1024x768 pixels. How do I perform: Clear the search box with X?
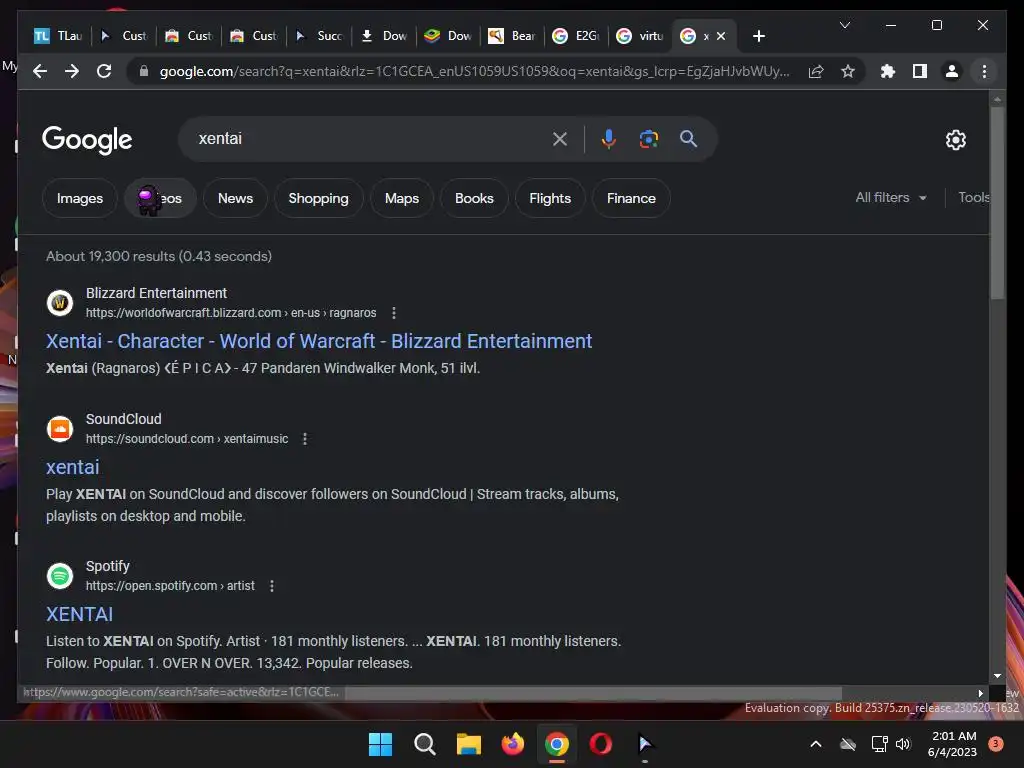click(560, 139)
